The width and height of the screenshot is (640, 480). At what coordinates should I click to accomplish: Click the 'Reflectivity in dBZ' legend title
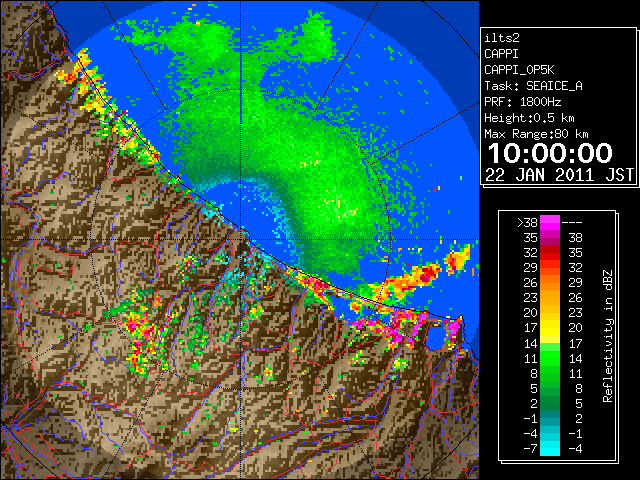click(x=608, y=336)
